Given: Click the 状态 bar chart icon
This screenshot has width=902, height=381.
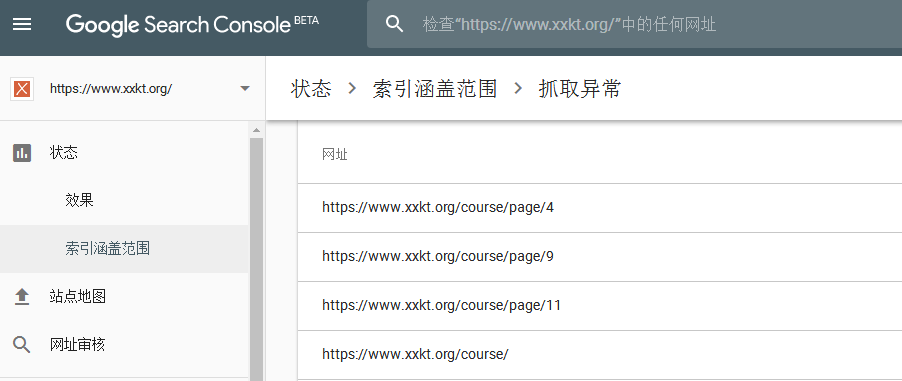Looking at the screenshot, I should 22,153.
